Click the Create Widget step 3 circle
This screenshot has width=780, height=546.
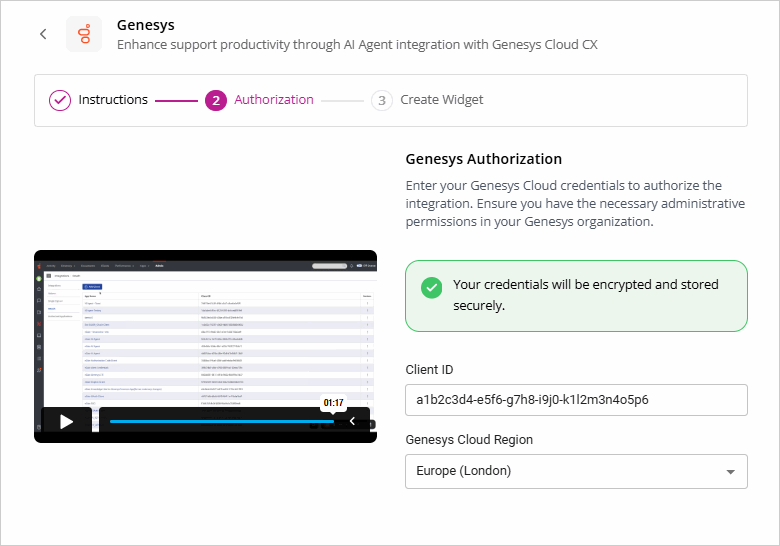click(381, 100)
